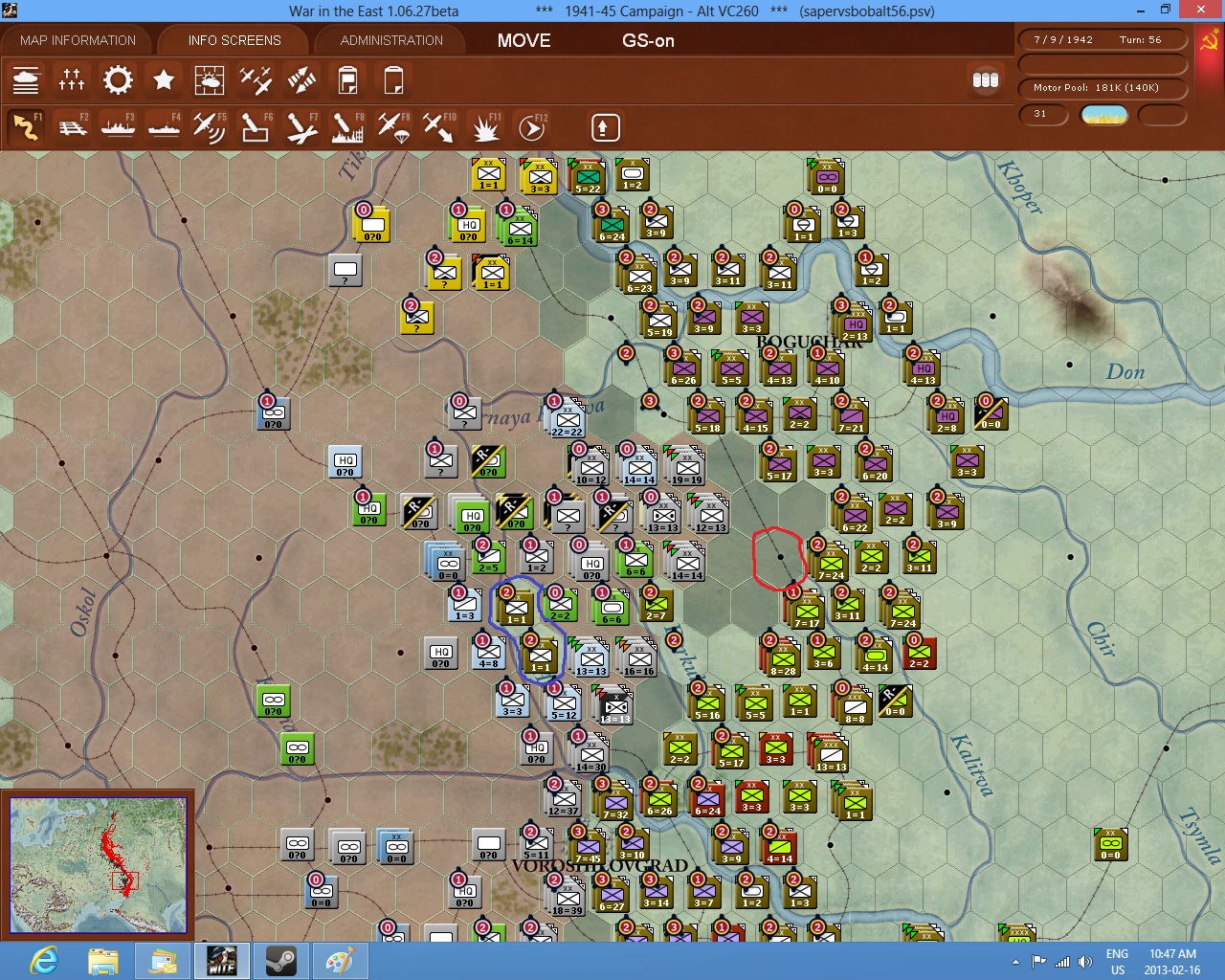
Task: Select the F11 explosion mode button
Action: tap(485, 127)
